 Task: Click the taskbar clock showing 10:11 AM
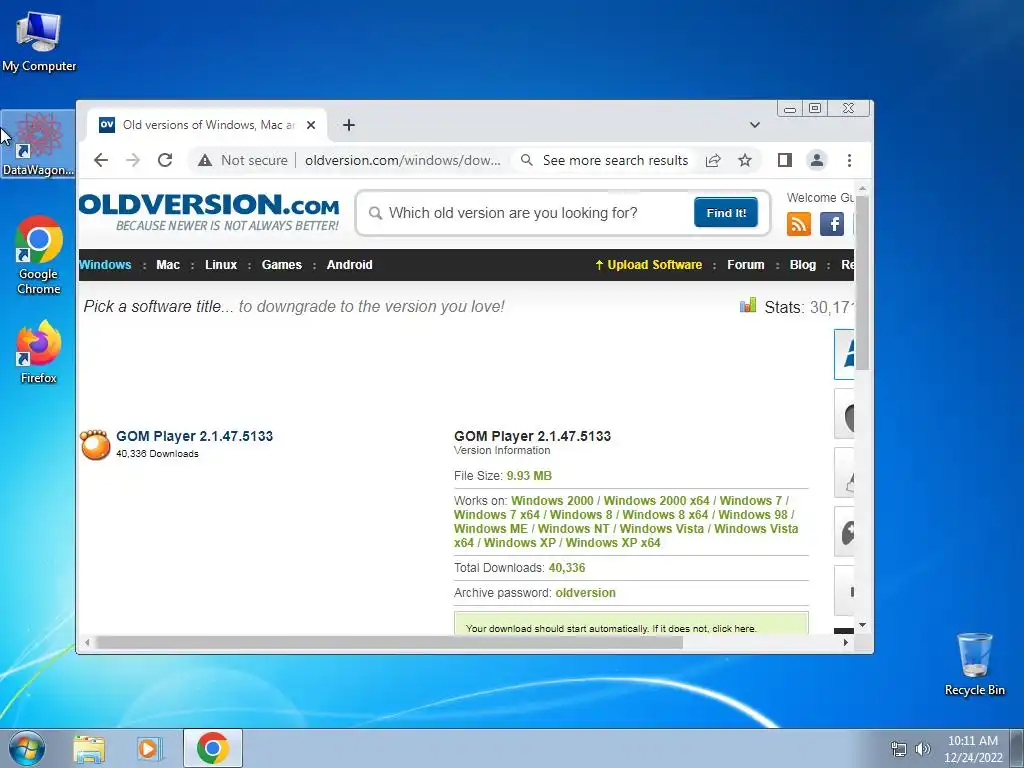[973, 748]
